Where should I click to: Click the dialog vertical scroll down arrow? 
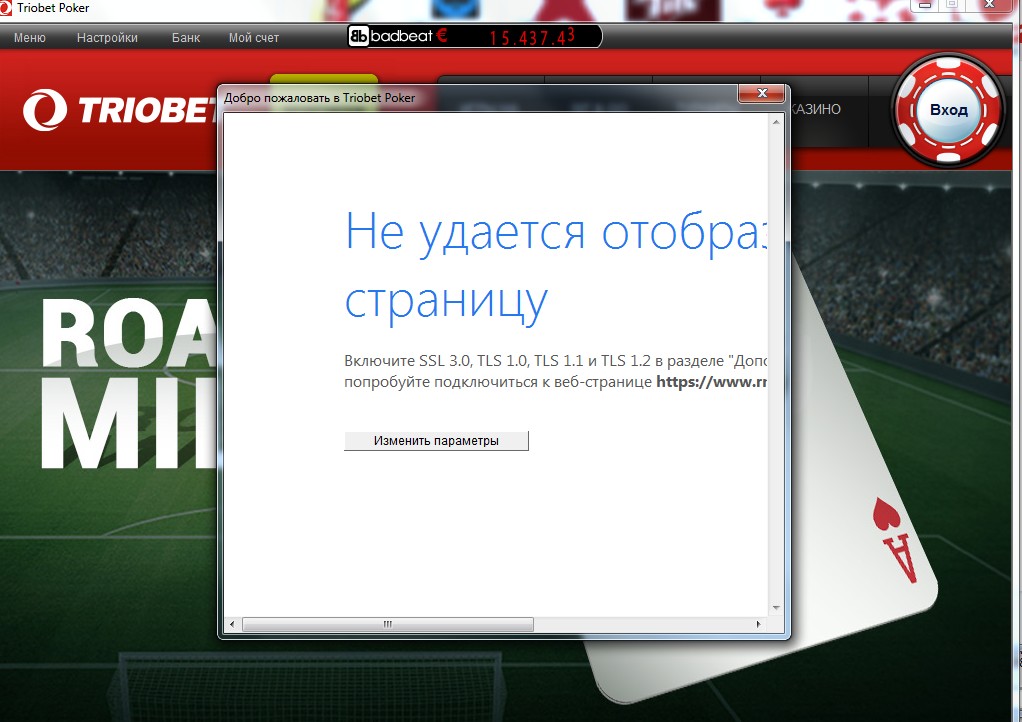point(776,608)
